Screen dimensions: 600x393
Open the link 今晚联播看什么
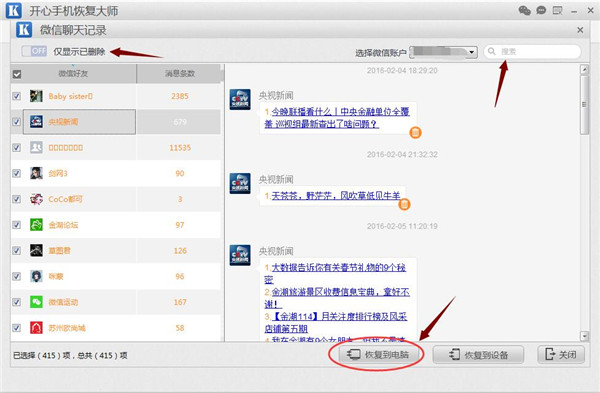(x=337, y=117)
